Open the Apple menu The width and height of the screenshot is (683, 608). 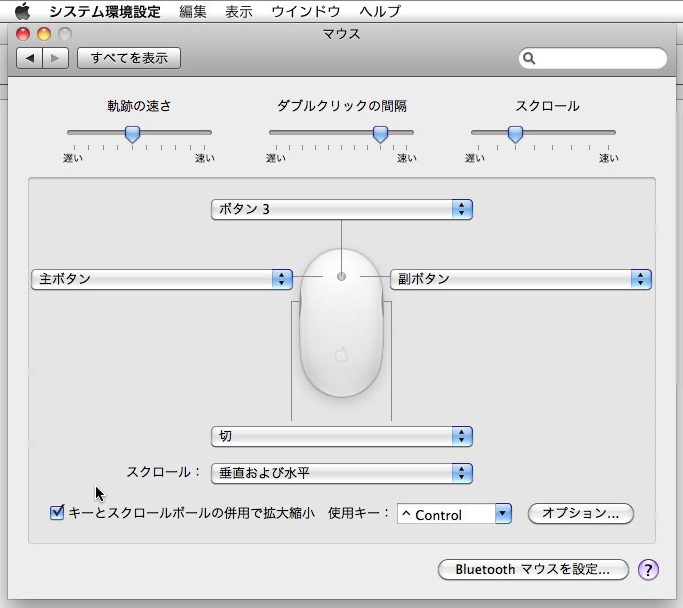point(22,11)
